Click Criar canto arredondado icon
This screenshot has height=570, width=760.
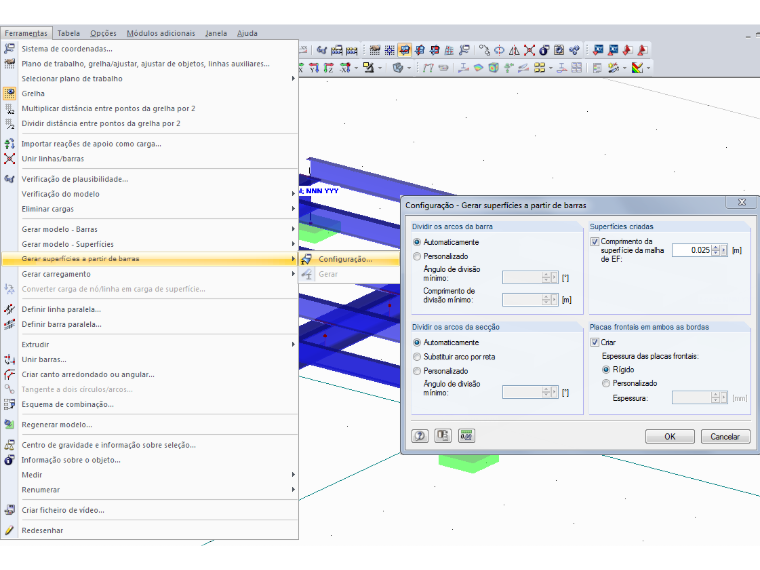[x=9, y=374]
